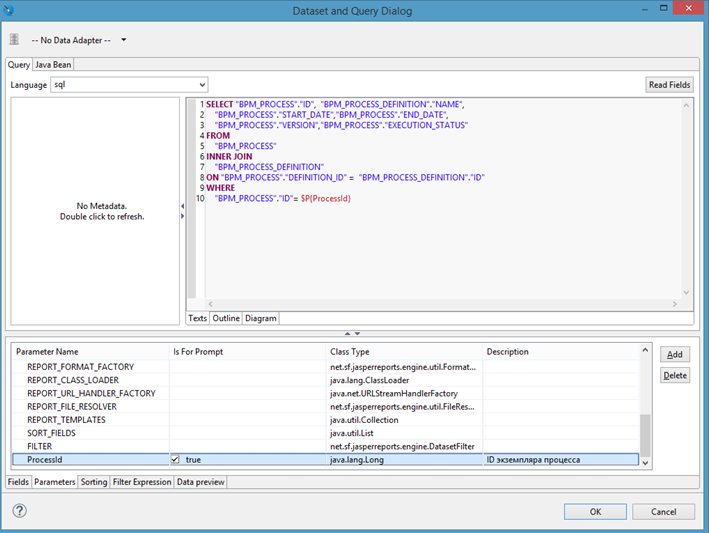Click the sash expand-down arrow above parameters table
This screenshot has height=533, width=709.
pyautogui.click(x=357, y=333)
